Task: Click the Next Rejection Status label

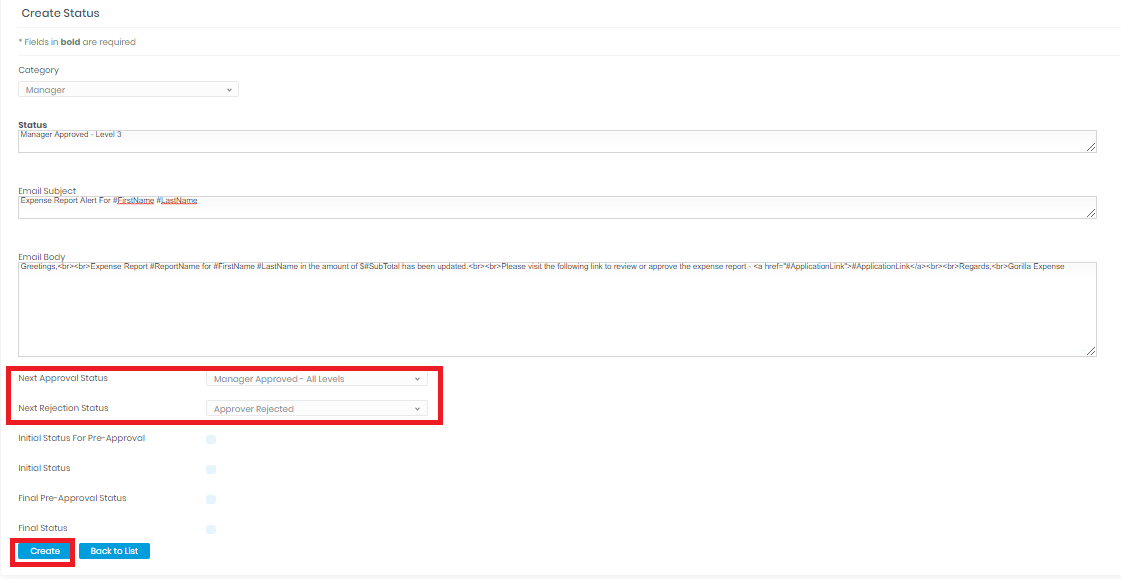Action: [63, 407]
